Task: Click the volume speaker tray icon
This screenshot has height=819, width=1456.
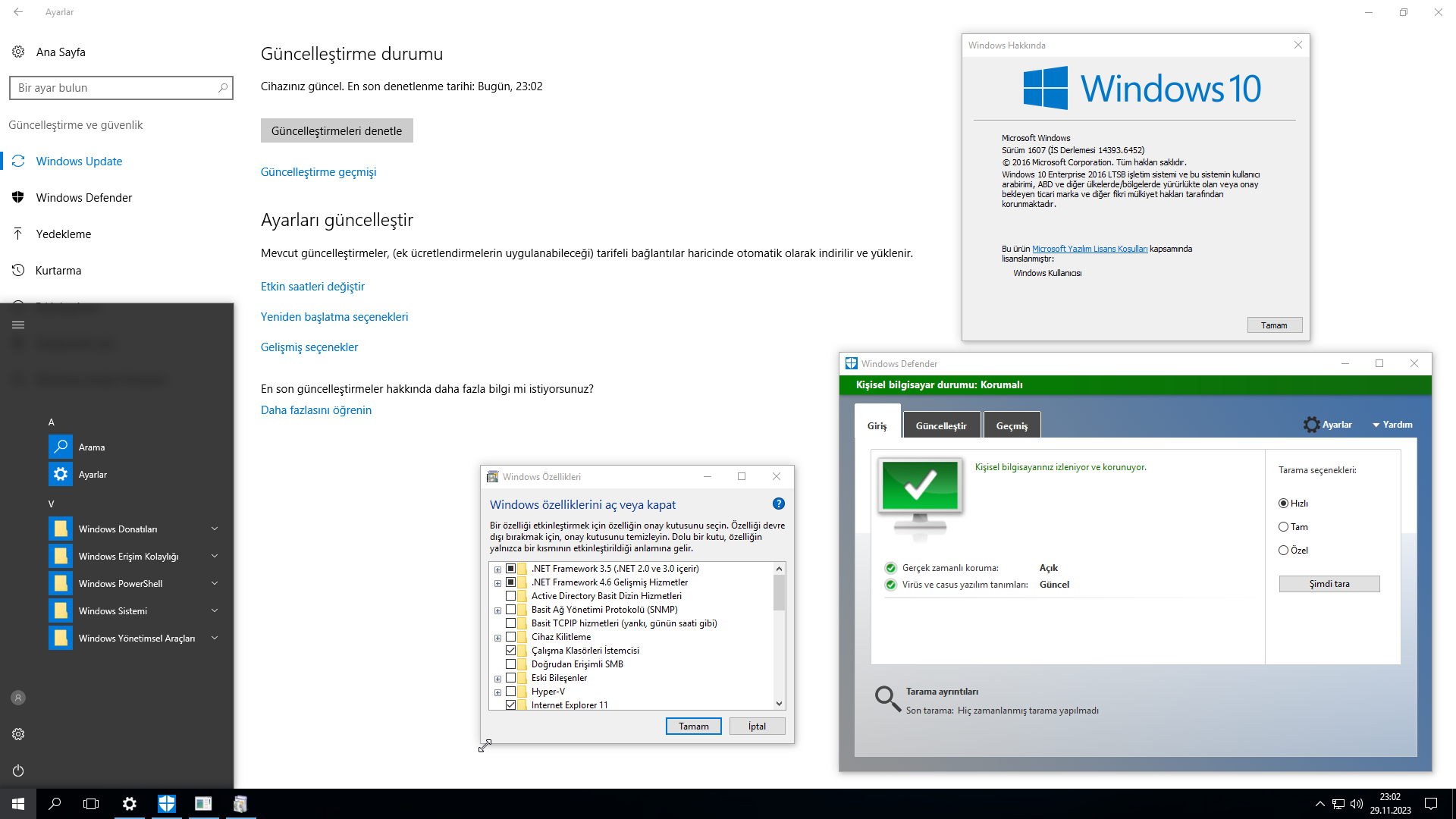Action: 1357,804
